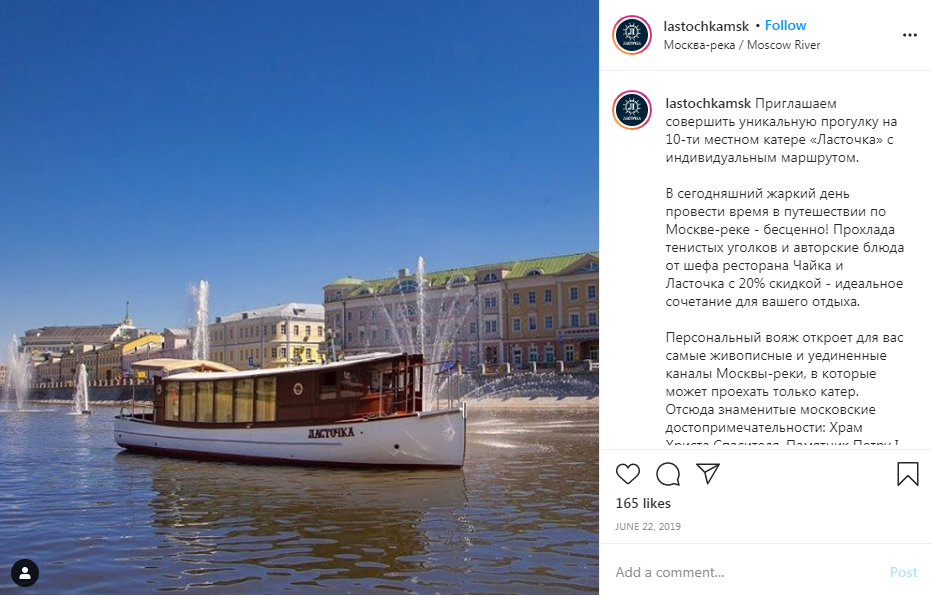
Task: Like the post with heart icon
Action: point(628,474)
